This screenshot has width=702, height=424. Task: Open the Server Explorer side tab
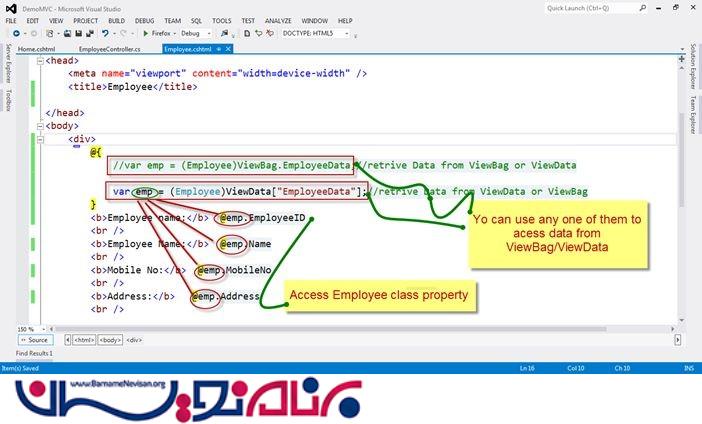[8, 63]
